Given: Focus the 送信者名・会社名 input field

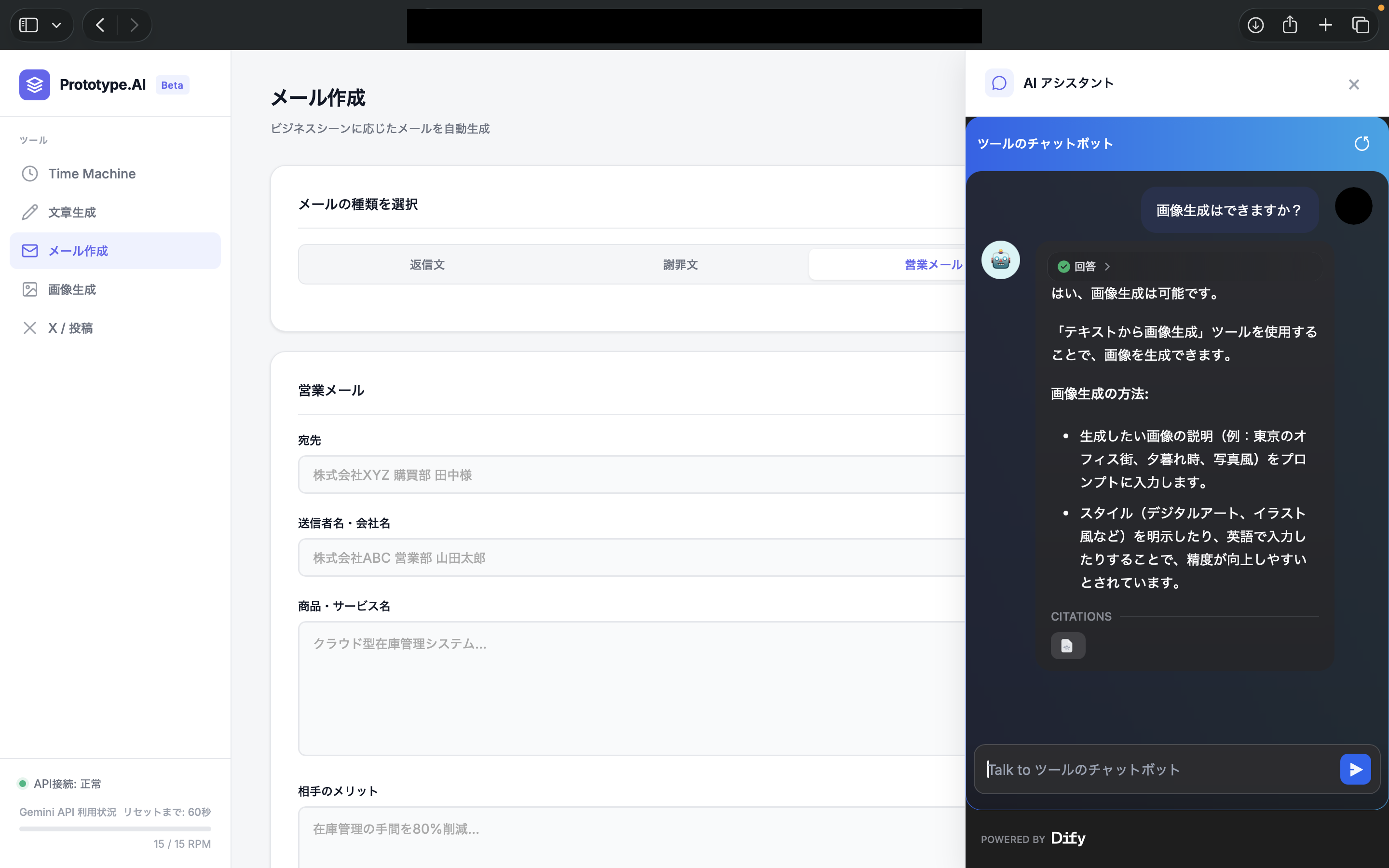Looking at the screenshot, I should (x=631, y=557).
